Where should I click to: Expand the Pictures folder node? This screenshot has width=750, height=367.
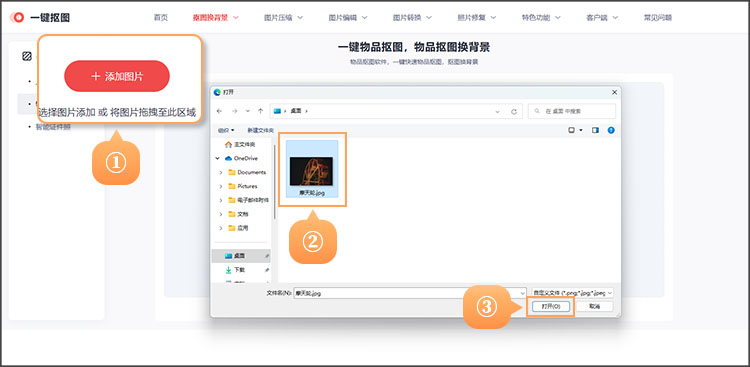[x=221, y=186]
